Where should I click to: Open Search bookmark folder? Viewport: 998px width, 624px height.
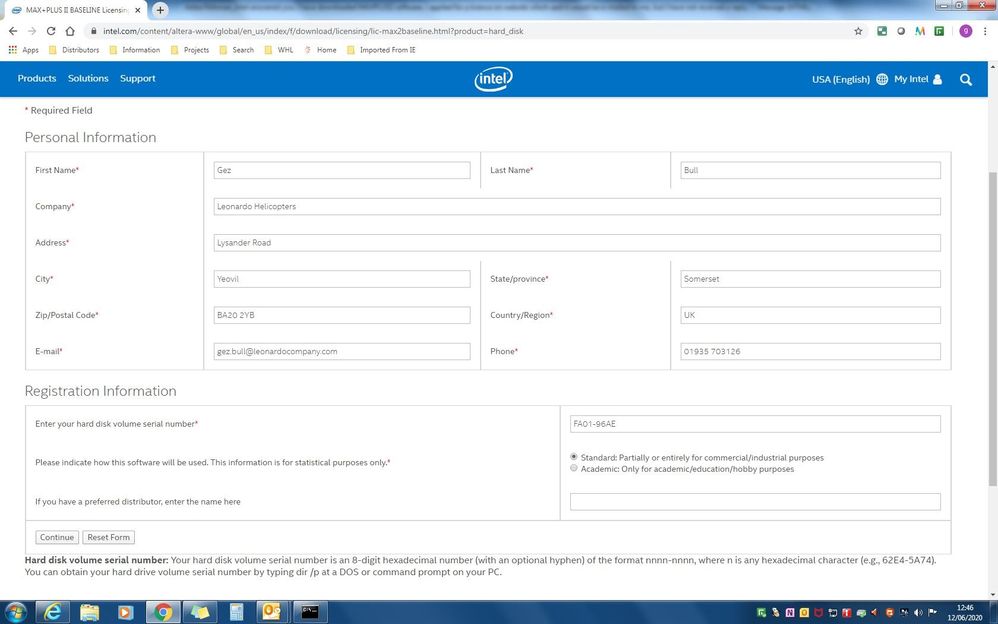point(236,50)
